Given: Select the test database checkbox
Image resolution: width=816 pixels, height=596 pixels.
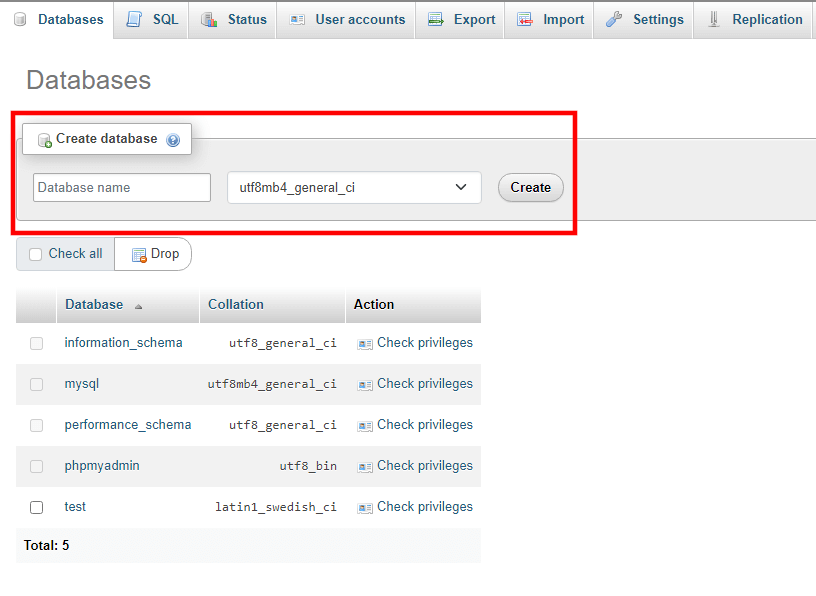Looking at the screenshot, I should pos(36,508).
